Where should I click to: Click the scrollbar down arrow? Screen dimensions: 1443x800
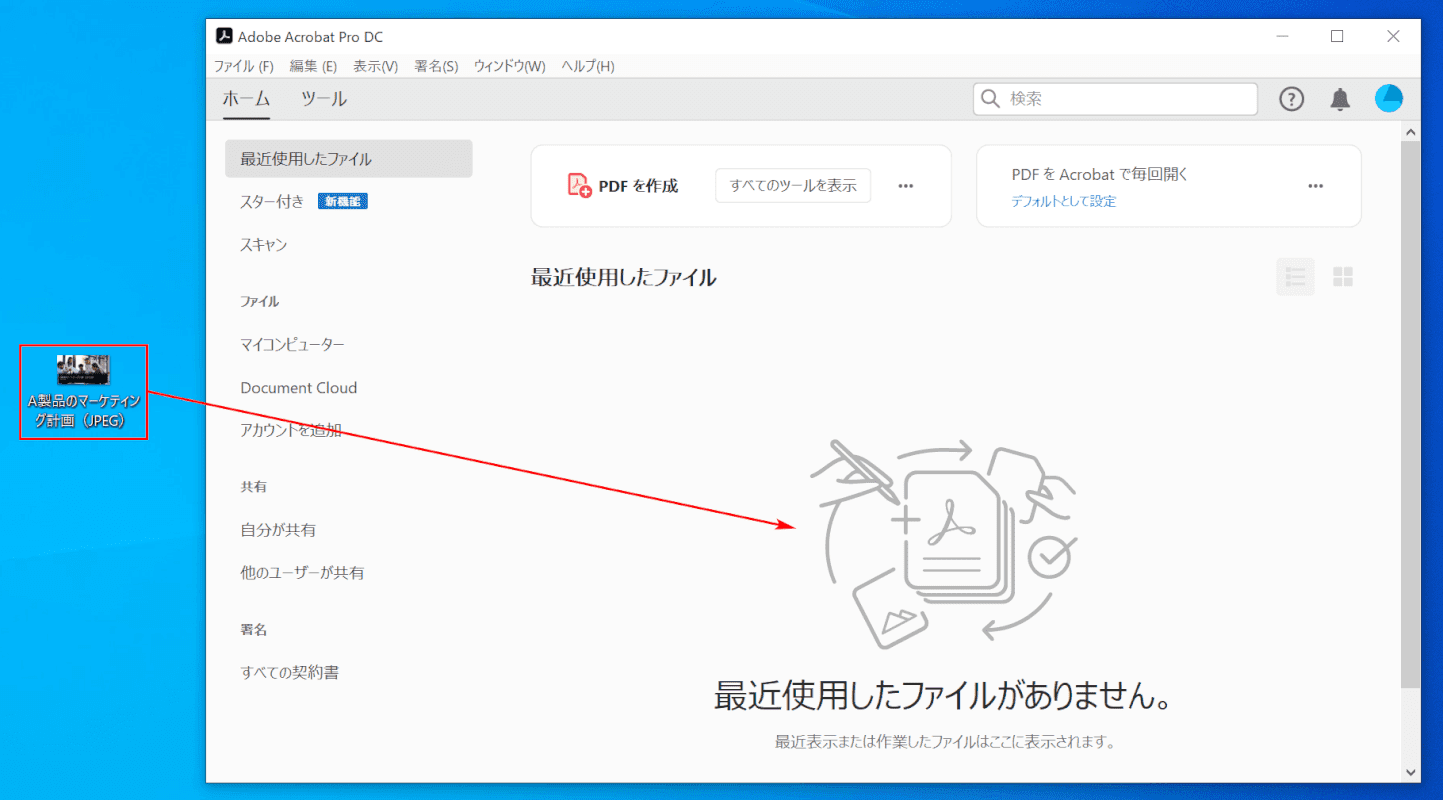pos(1411,772)
